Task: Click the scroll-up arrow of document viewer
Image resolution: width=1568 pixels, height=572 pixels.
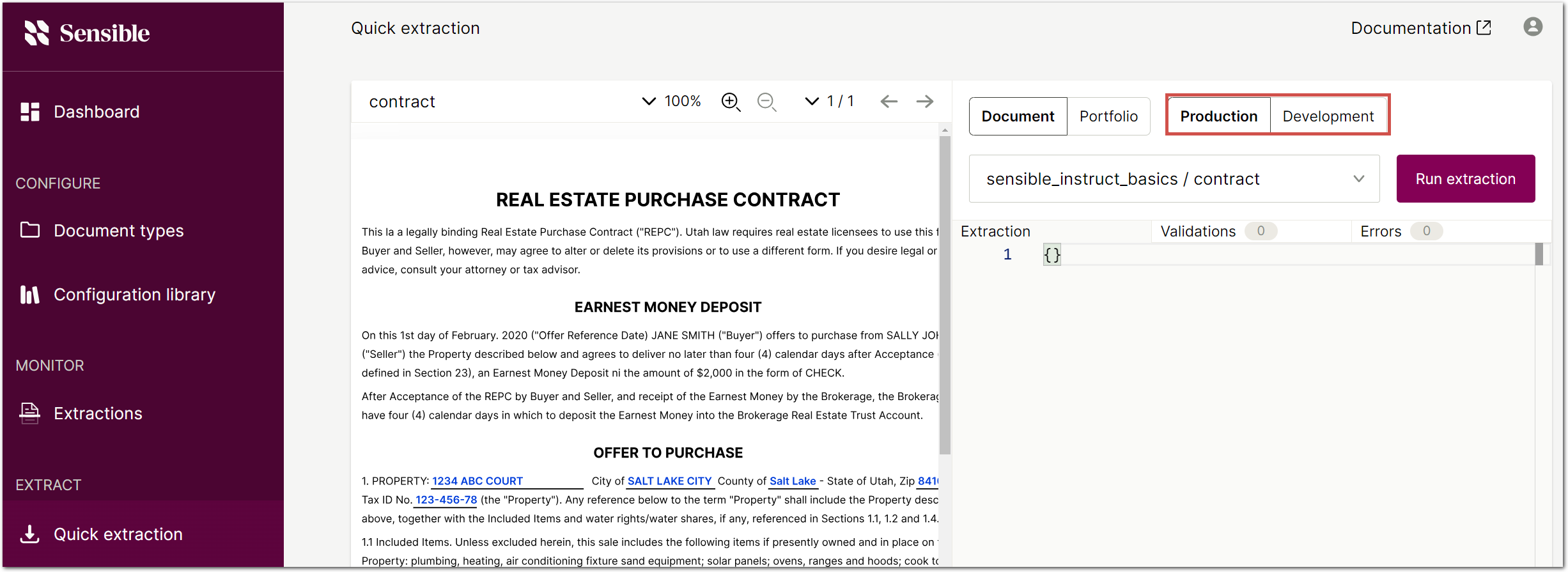Action: point(945,130)
